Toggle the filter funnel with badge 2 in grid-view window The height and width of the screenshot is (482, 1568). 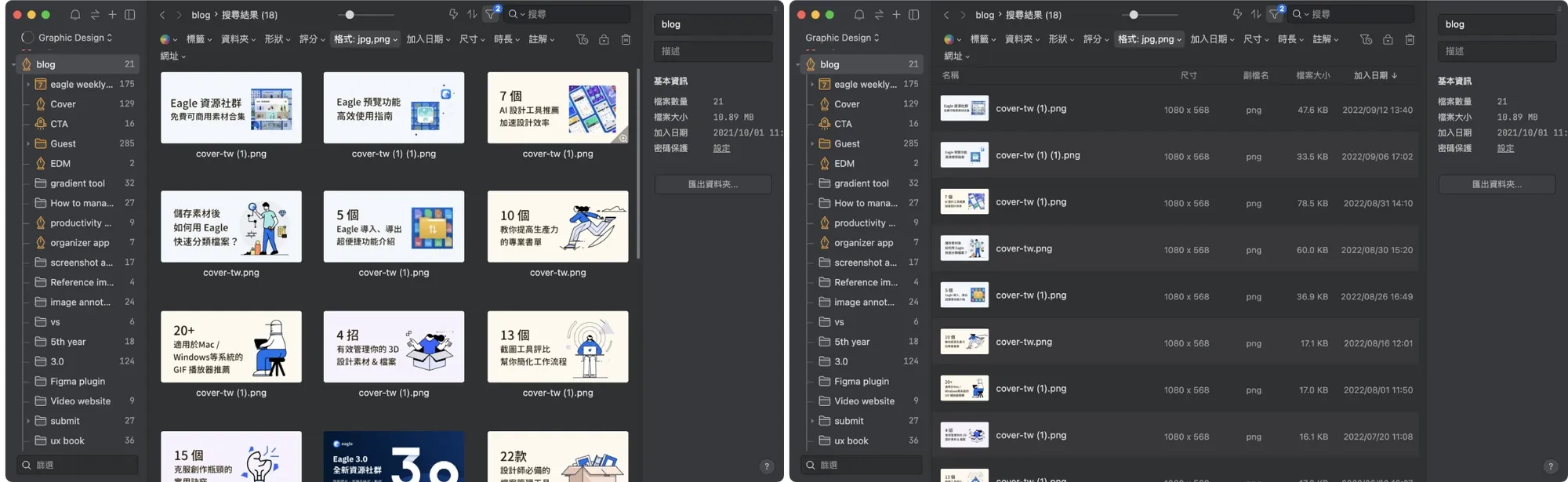coord(492,13)
